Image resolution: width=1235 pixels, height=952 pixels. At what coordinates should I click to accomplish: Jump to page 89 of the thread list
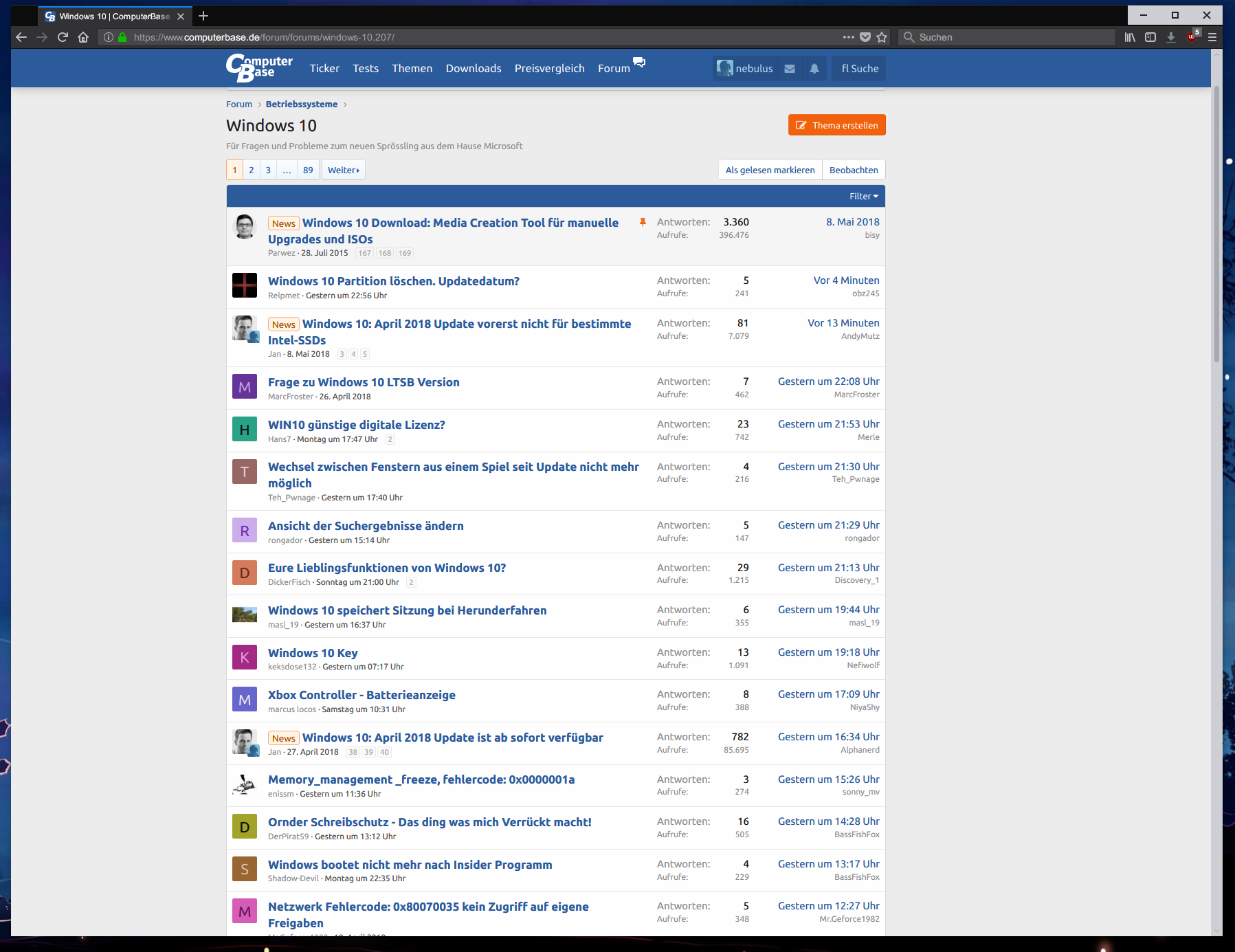pos(308,170)
